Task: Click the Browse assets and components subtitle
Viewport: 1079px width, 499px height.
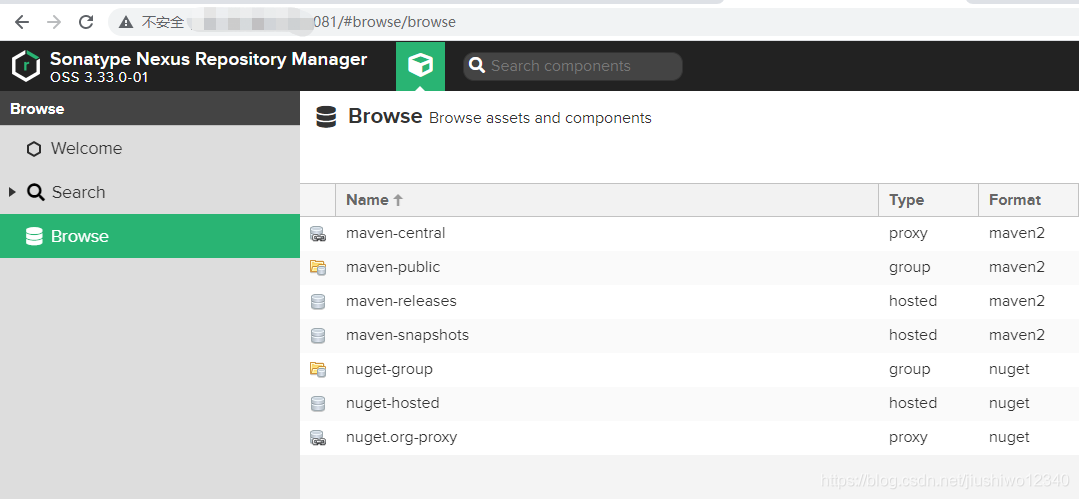Action: (540, 118)
